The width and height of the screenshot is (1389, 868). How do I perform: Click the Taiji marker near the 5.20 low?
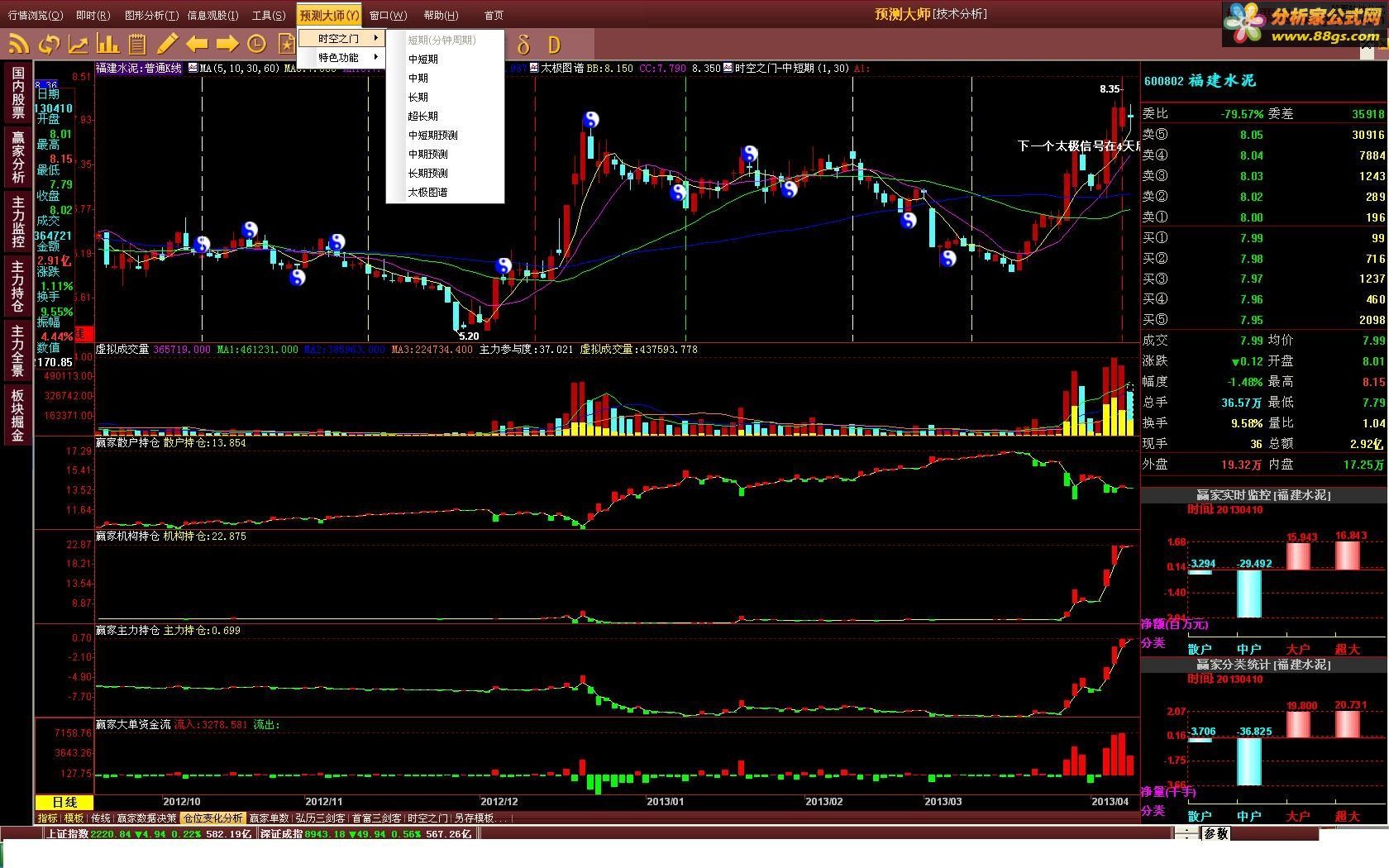click(504, 265)
